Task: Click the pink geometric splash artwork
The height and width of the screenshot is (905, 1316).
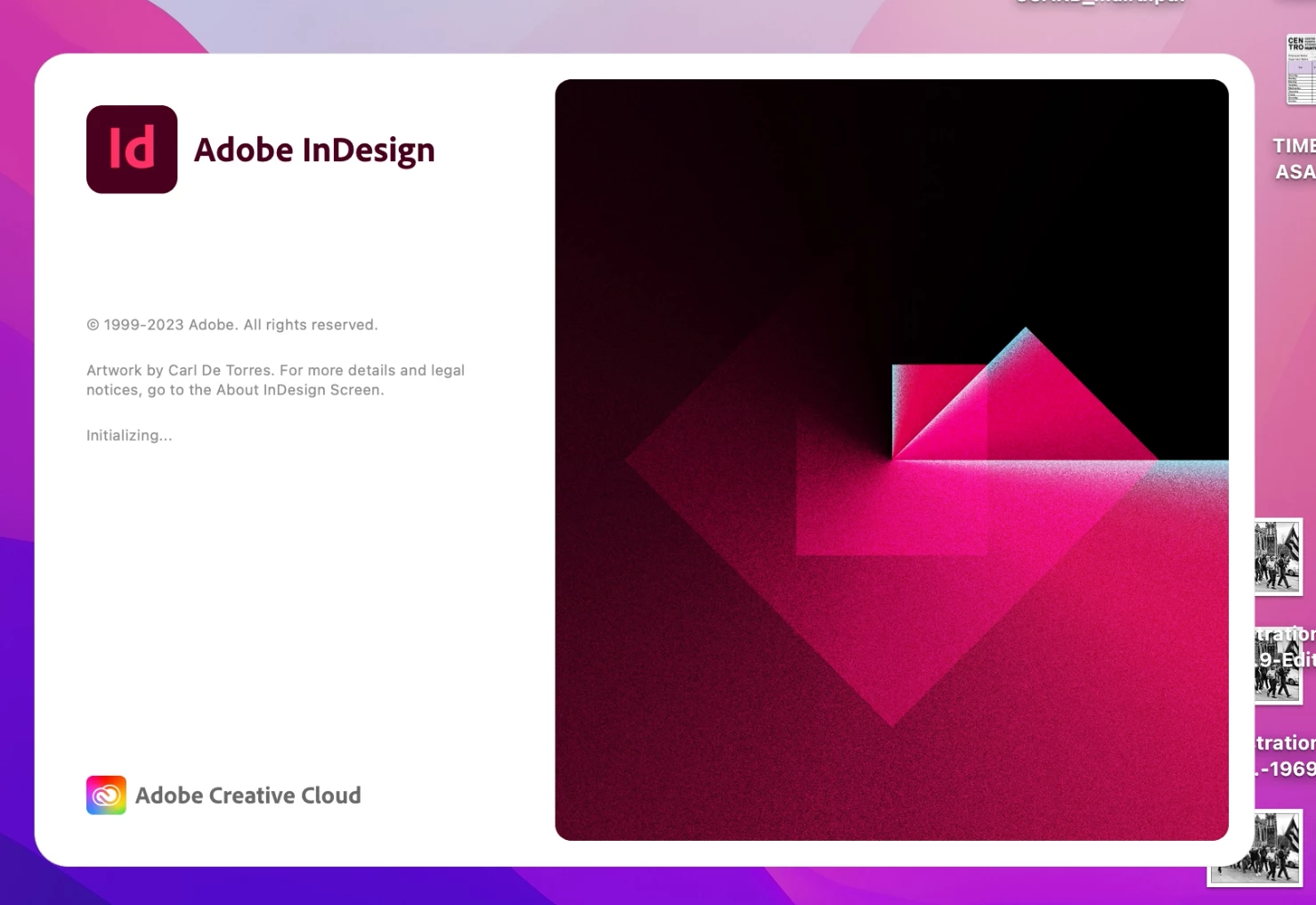Action: (891, 460)
